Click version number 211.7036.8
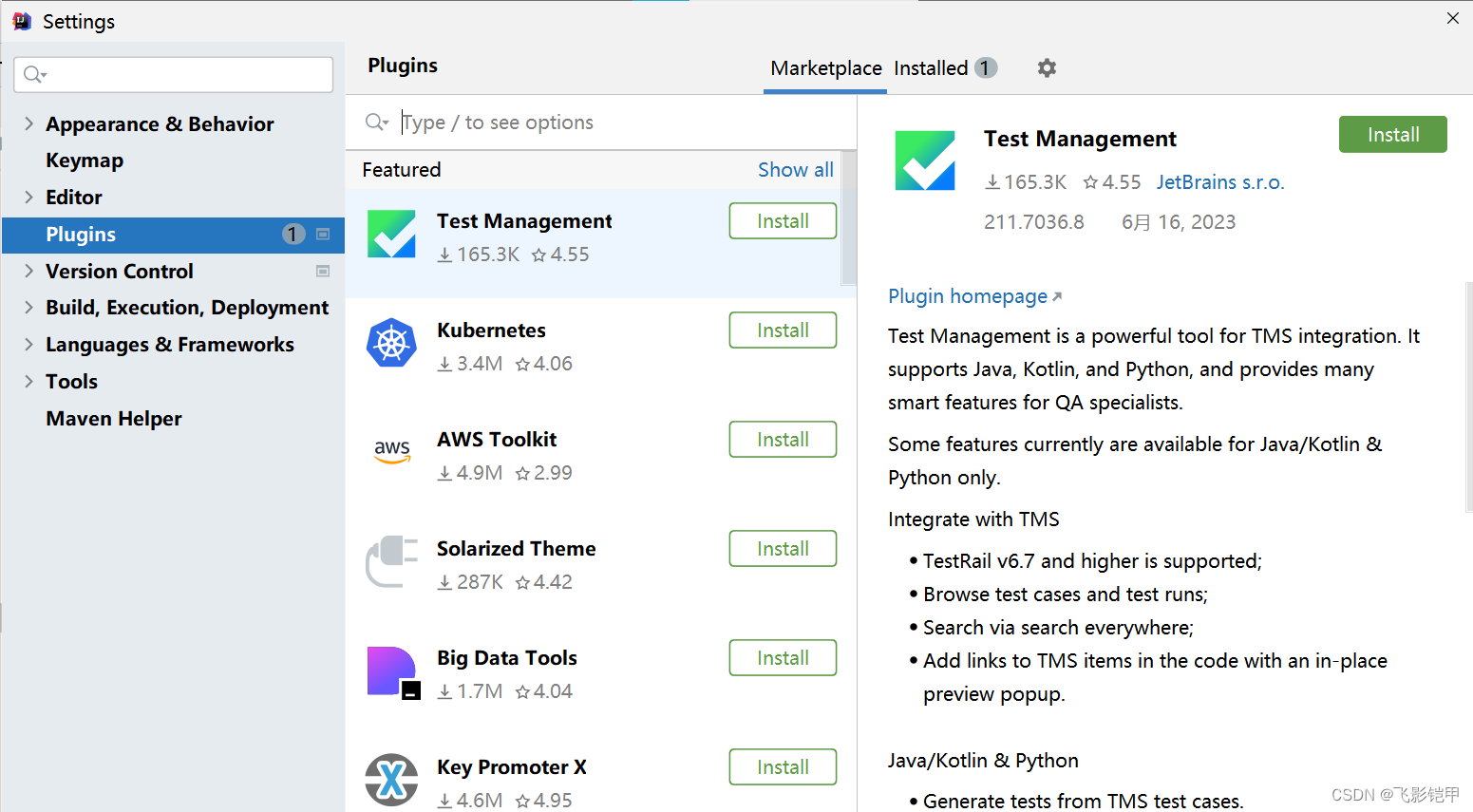 1033,222
